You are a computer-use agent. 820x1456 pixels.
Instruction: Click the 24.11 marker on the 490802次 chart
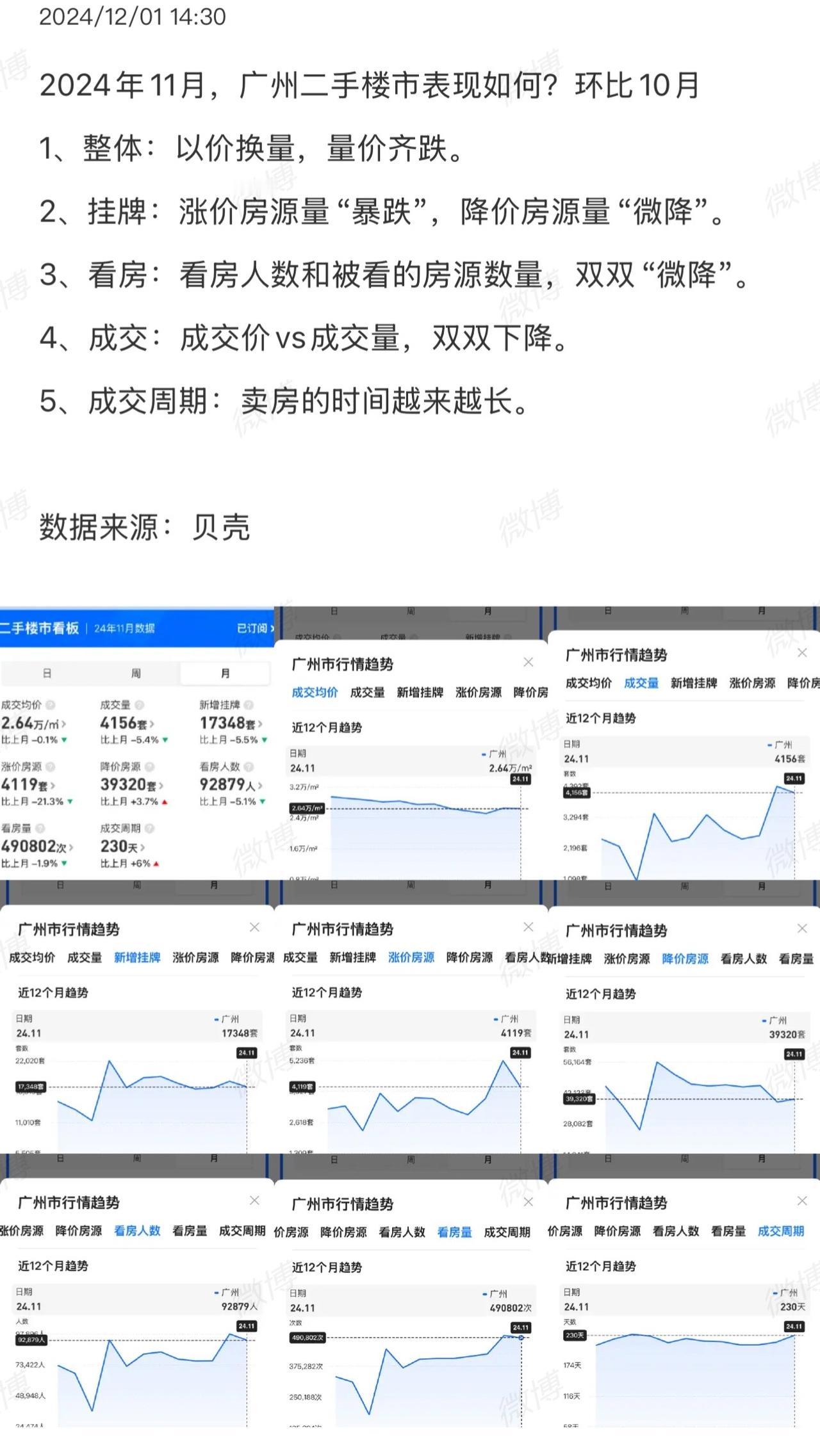(x=520, y=1327)
